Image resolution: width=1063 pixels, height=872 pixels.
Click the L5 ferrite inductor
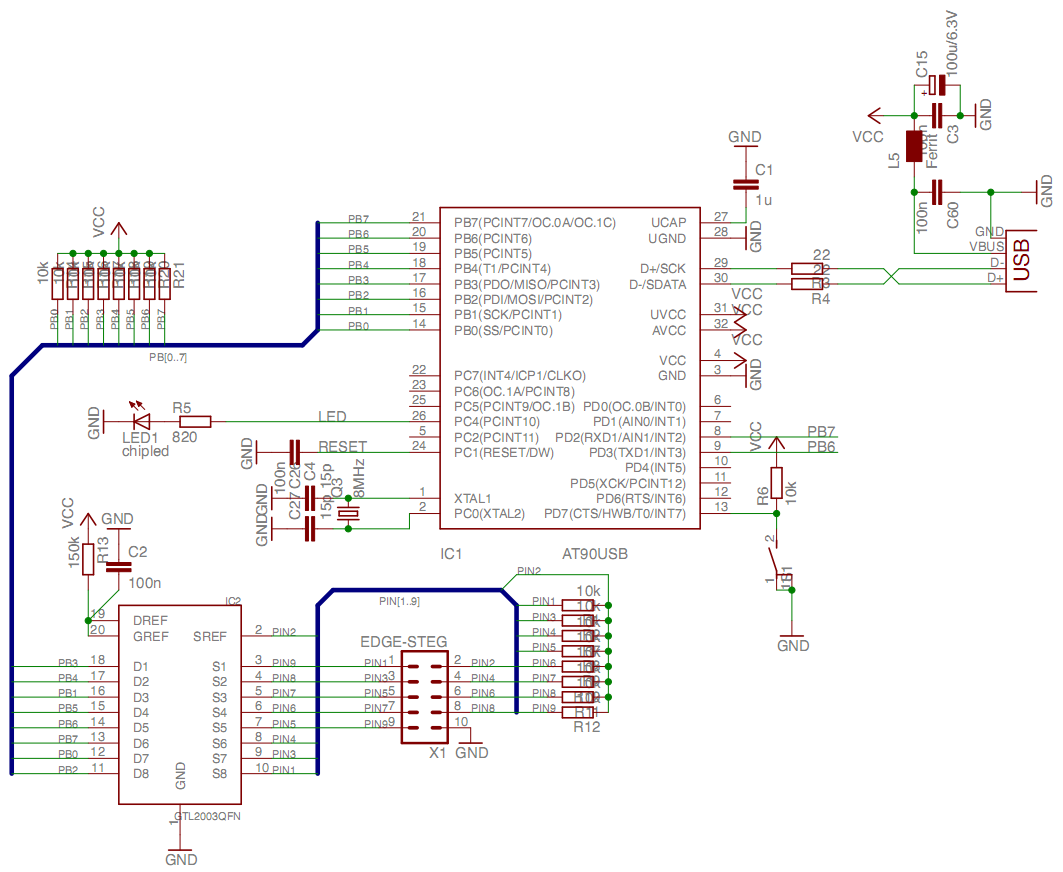[x=914, y=146]
